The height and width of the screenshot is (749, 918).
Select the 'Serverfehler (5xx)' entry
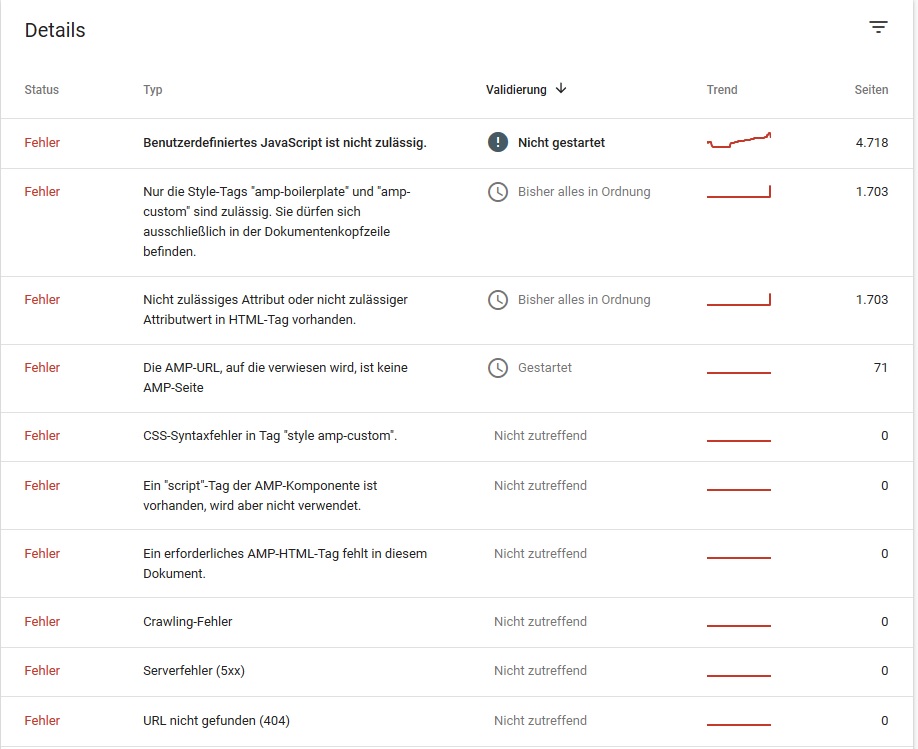click(194, 671)
